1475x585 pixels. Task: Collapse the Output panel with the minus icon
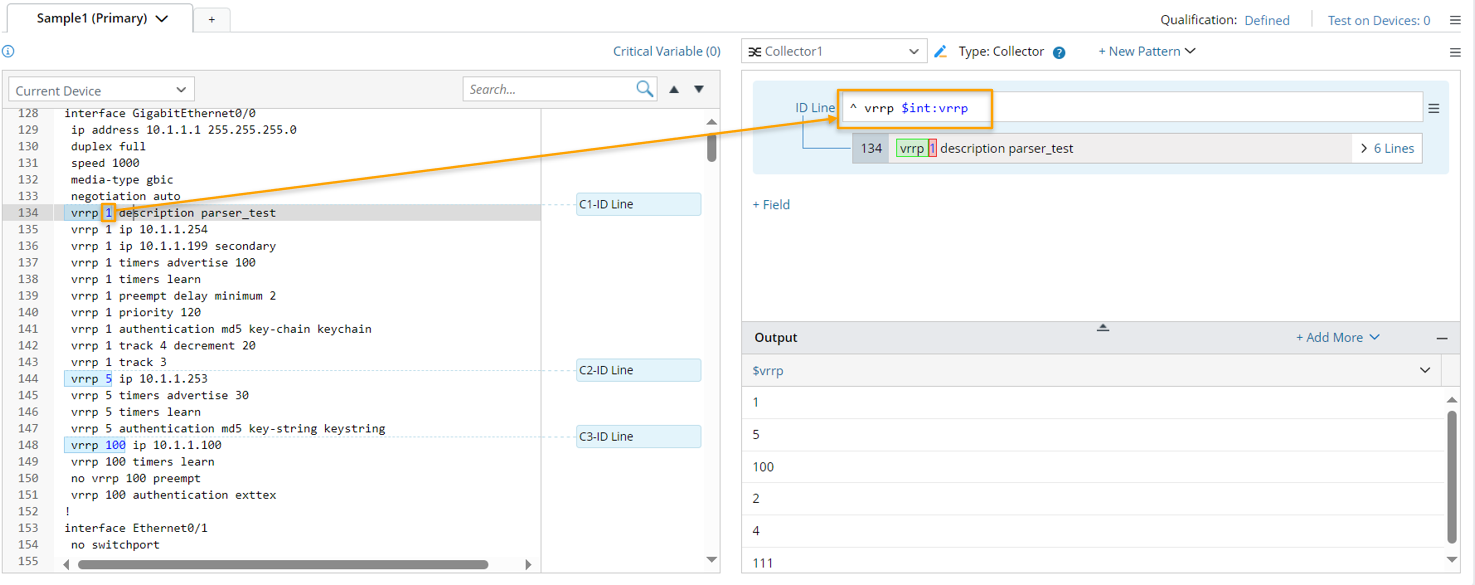(x=1442, y=338)
